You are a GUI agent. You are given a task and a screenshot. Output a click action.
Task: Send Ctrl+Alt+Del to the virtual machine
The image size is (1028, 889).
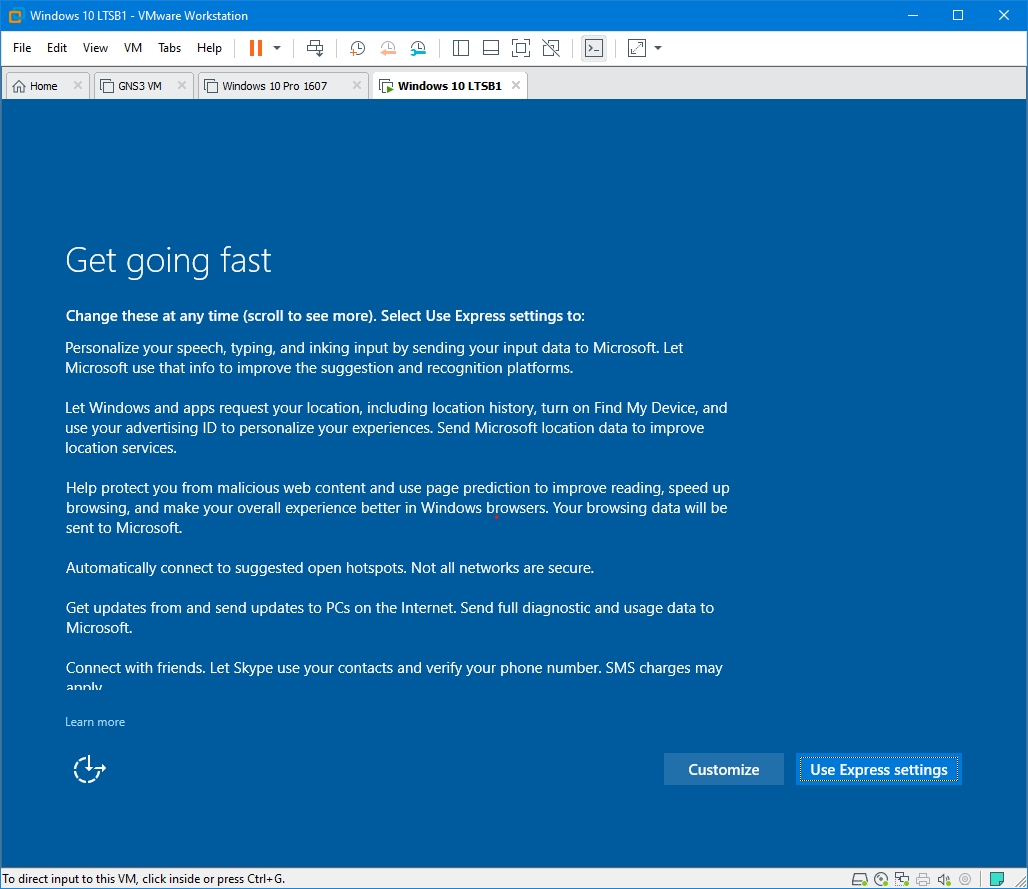tap(315, 48)
